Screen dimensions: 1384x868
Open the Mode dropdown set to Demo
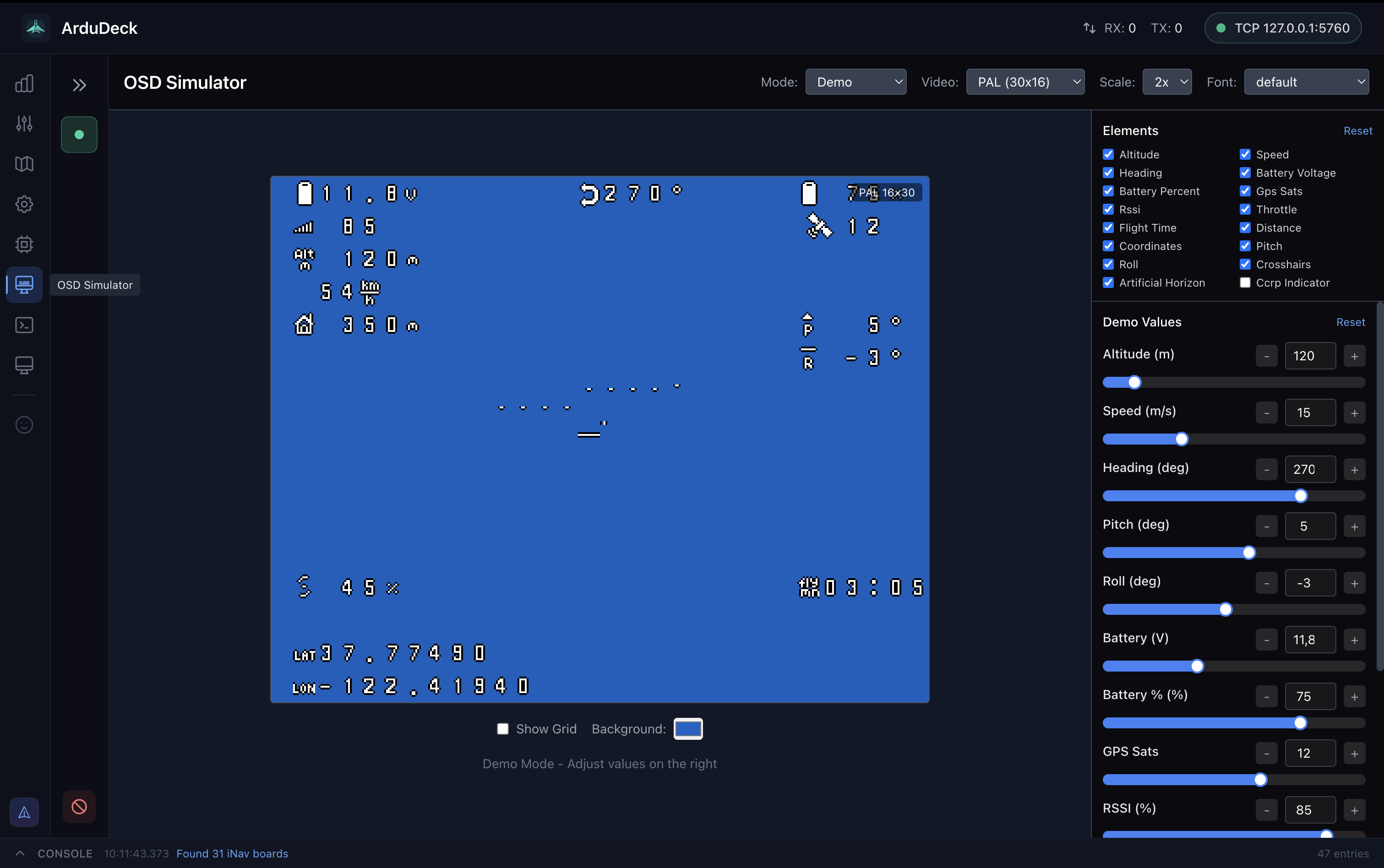(855, 82)
